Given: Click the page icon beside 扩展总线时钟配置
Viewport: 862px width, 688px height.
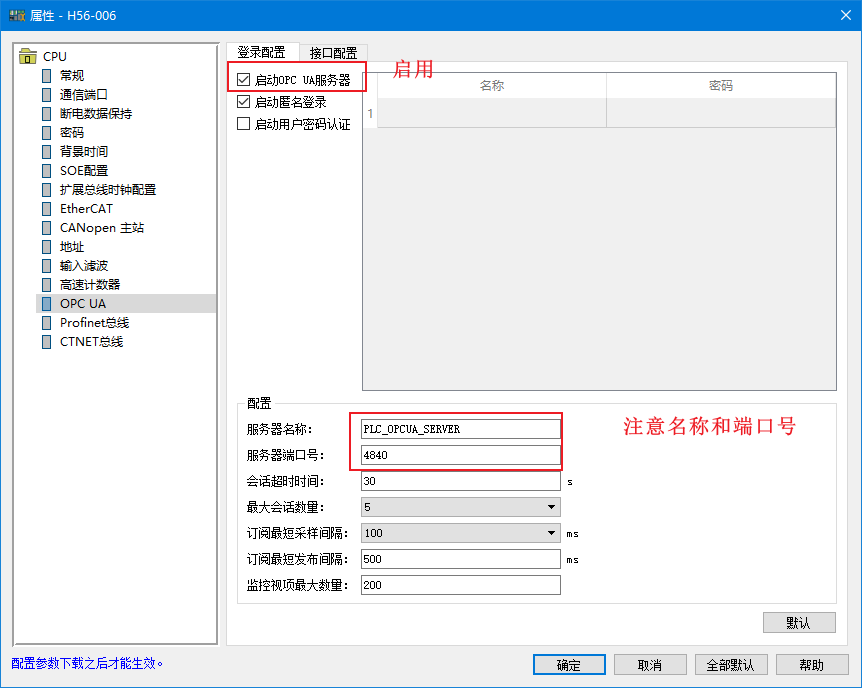Looking at the screenshot, I should point(47,190).
